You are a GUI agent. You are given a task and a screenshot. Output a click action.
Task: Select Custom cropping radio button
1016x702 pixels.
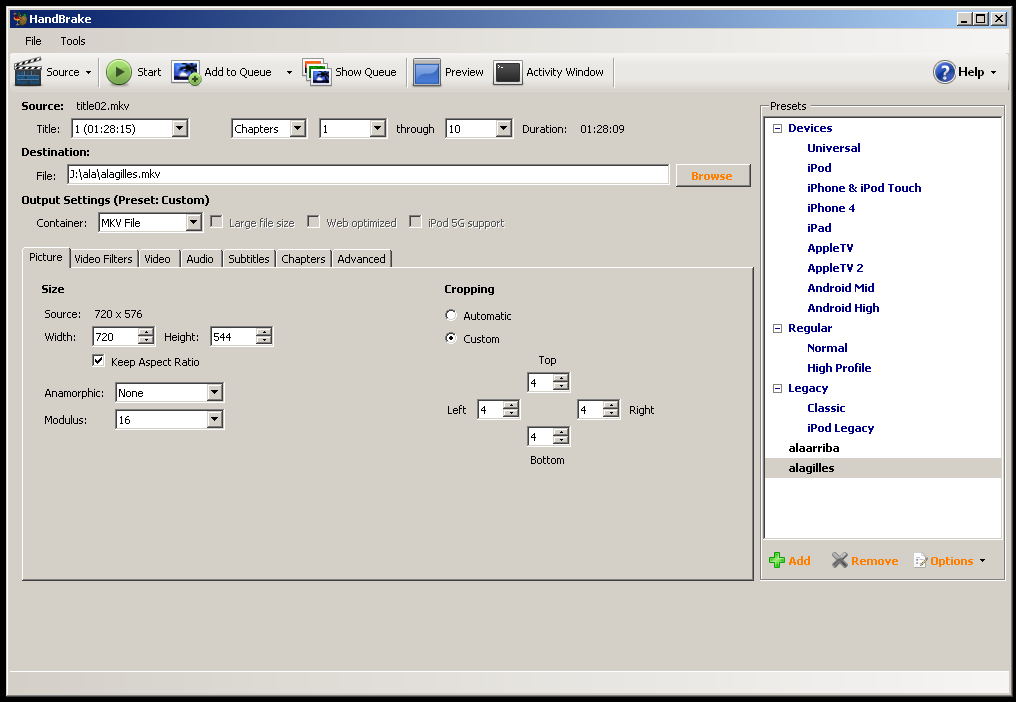coord(451,338)
